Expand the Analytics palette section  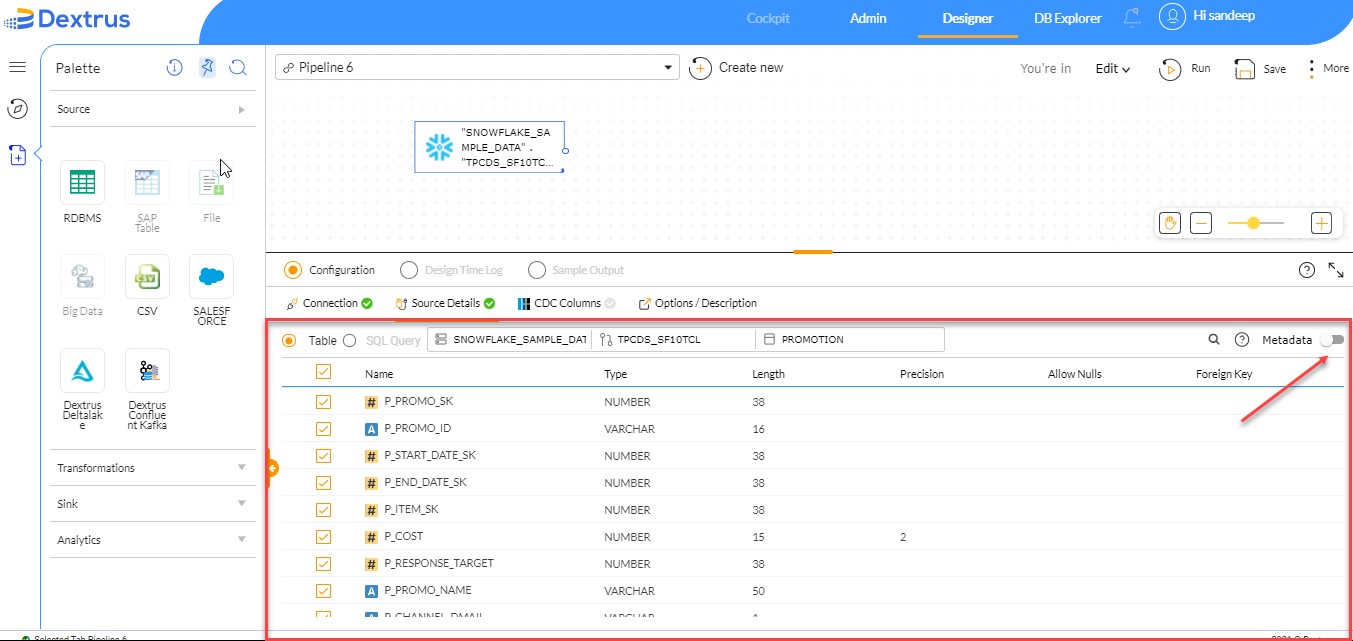coord(153,540)
